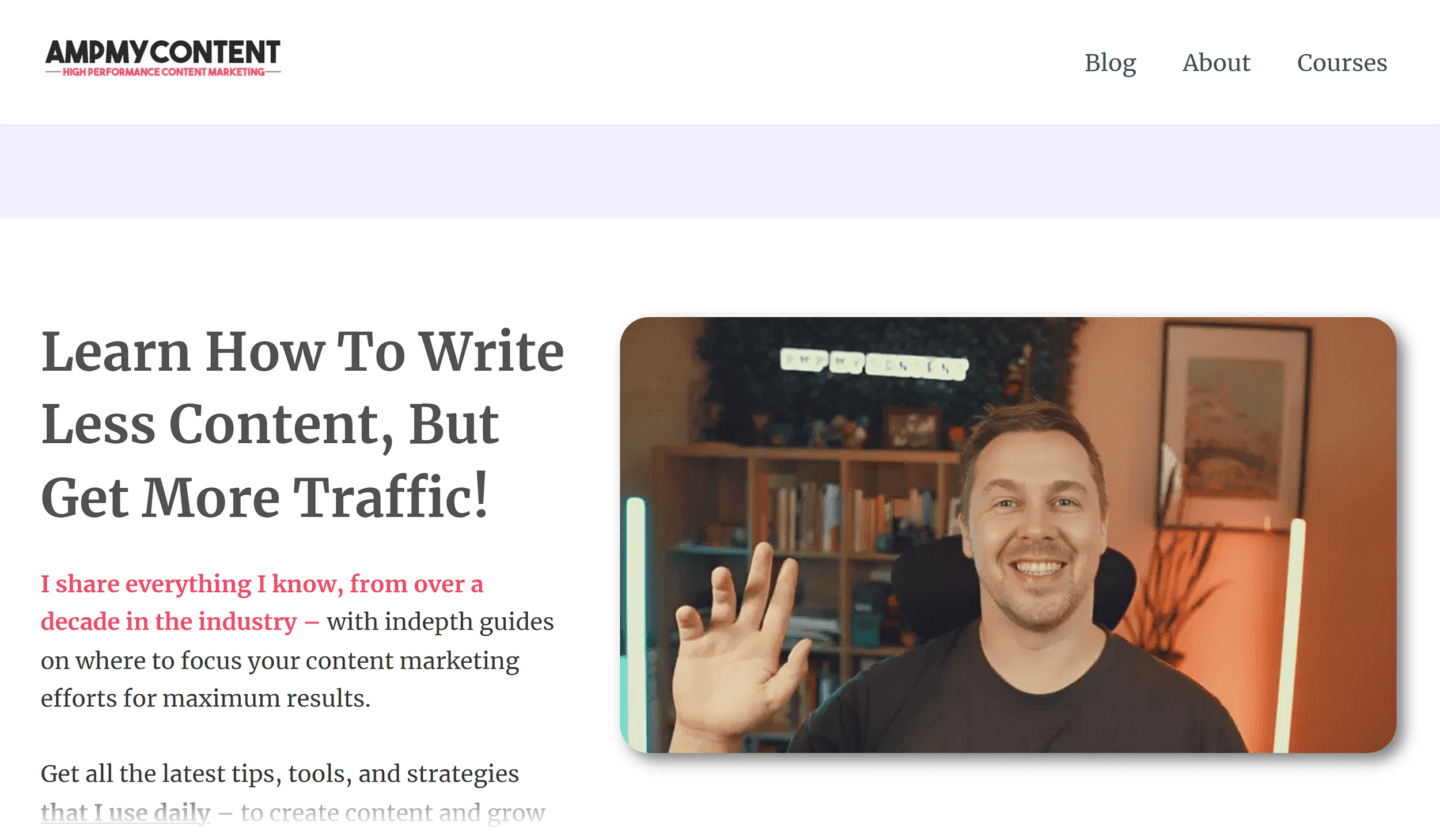This screenshot has width=1440, height=836.
Task: Go to the About page
Action: click(x=1216, y=63)
